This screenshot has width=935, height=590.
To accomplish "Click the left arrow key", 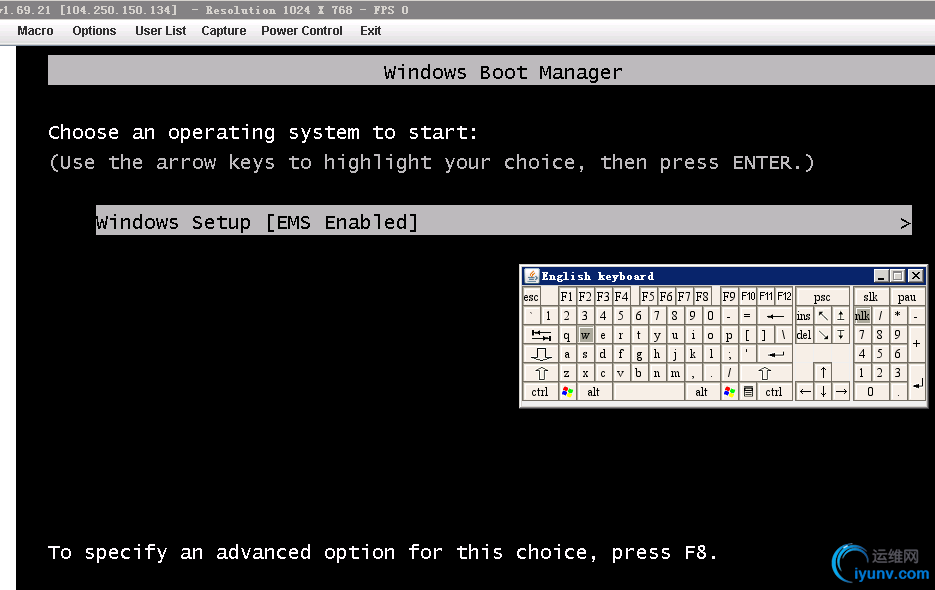I will (805, 392).
